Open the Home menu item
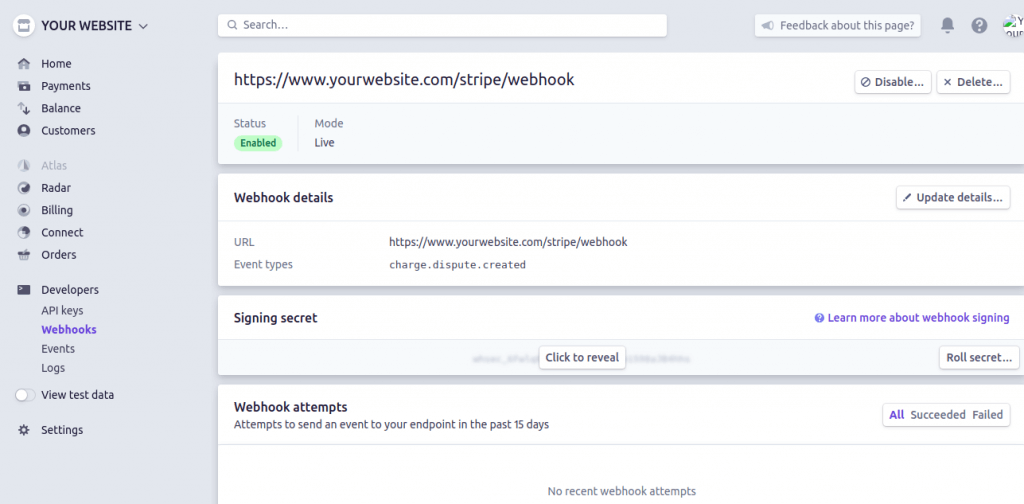Viewport: 1024px width, 504px height. (56, 64)
